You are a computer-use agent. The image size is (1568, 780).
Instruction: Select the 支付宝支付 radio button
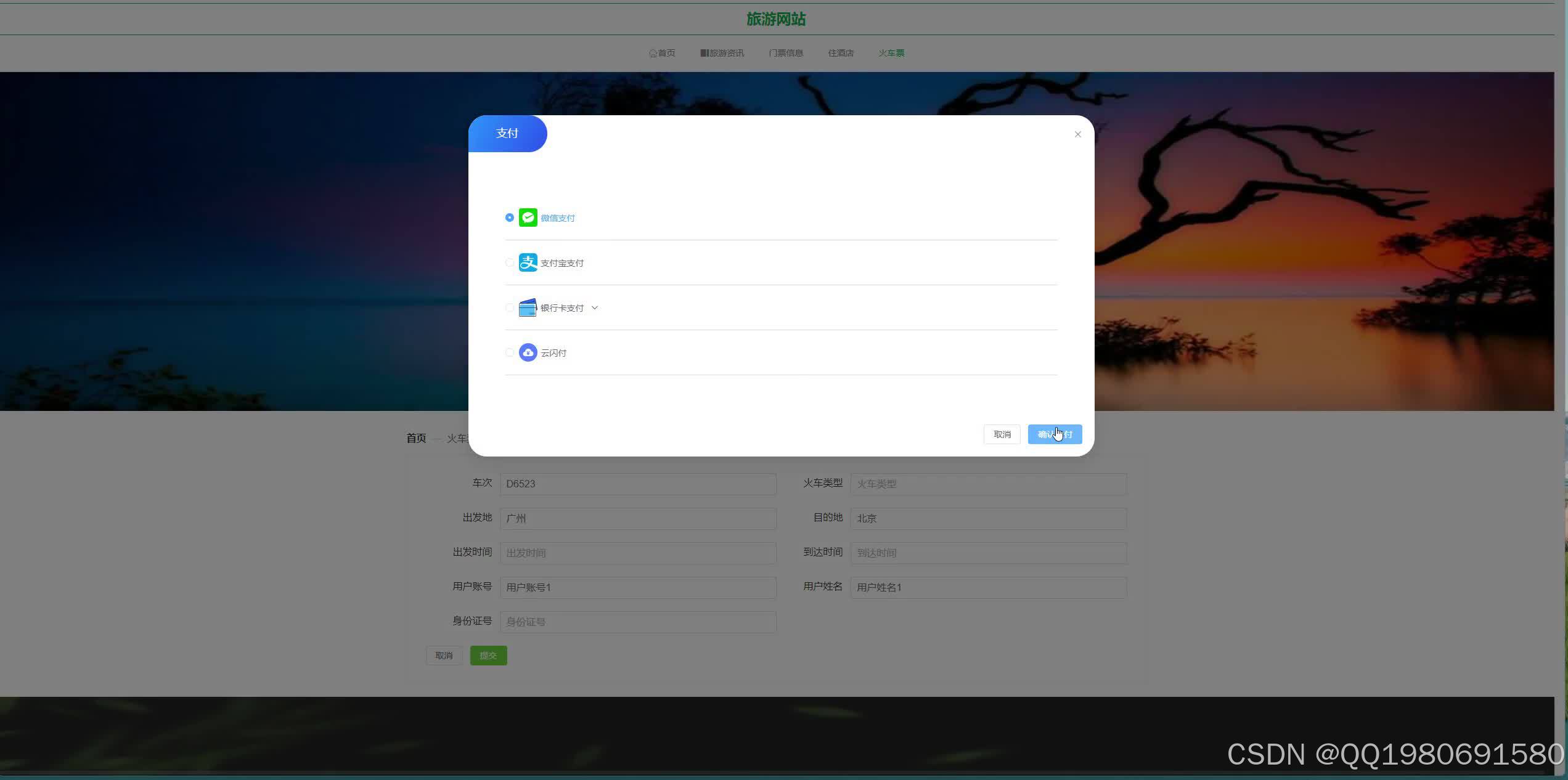tap(509, 262)
